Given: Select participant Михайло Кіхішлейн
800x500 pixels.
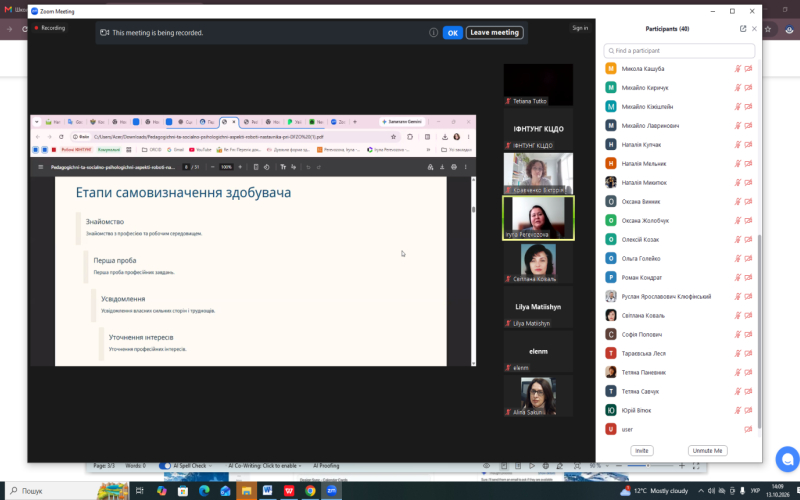Looking at the screenshot, I should pyautogui.click(x=679, y=107).
